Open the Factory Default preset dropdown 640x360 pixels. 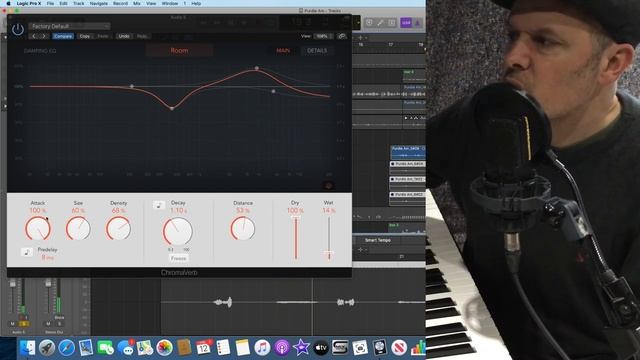pyautogui.click(x=69, y=26)
